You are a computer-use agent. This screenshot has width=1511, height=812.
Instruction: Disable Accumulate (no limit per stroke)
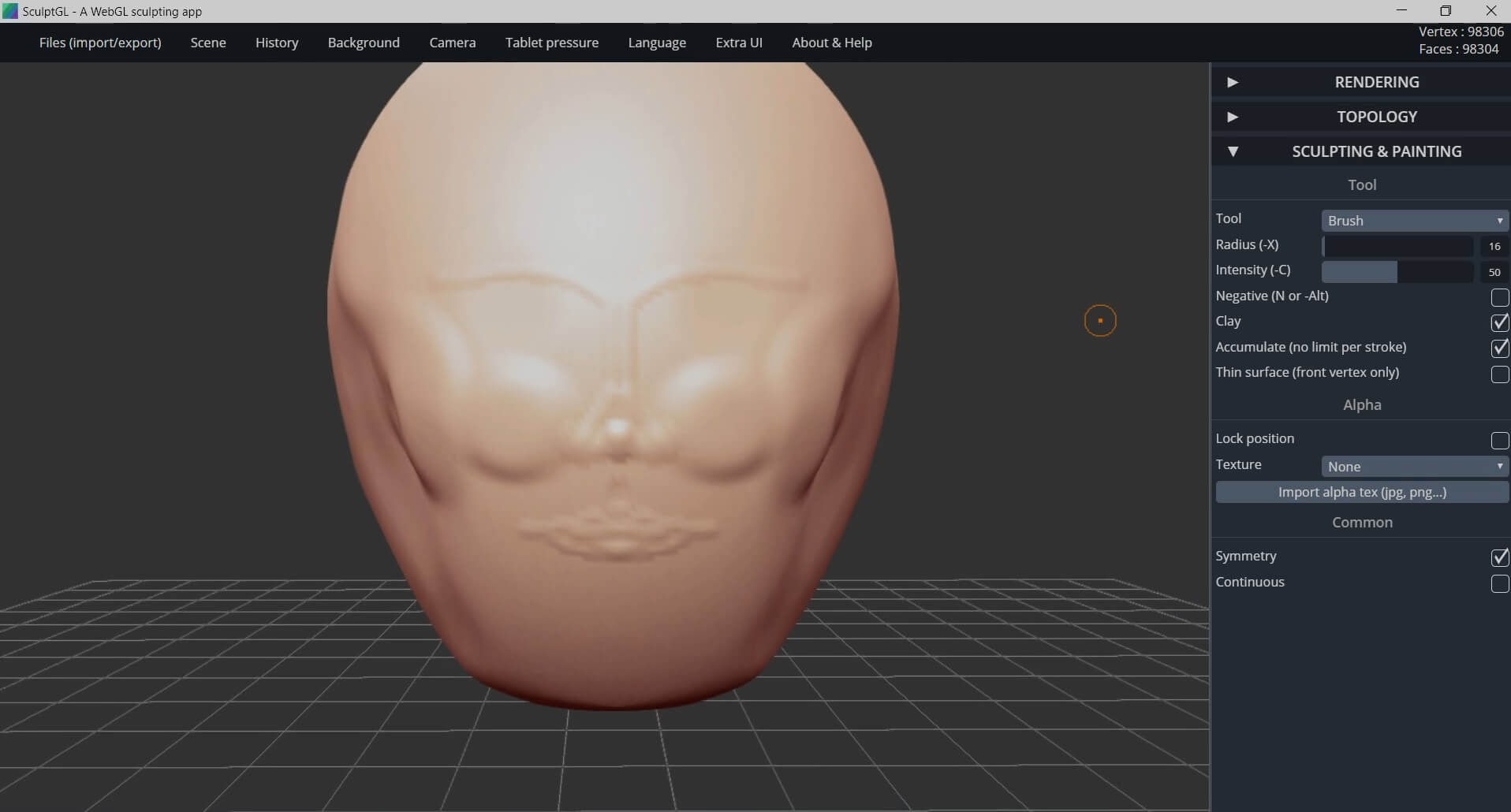1499,348
